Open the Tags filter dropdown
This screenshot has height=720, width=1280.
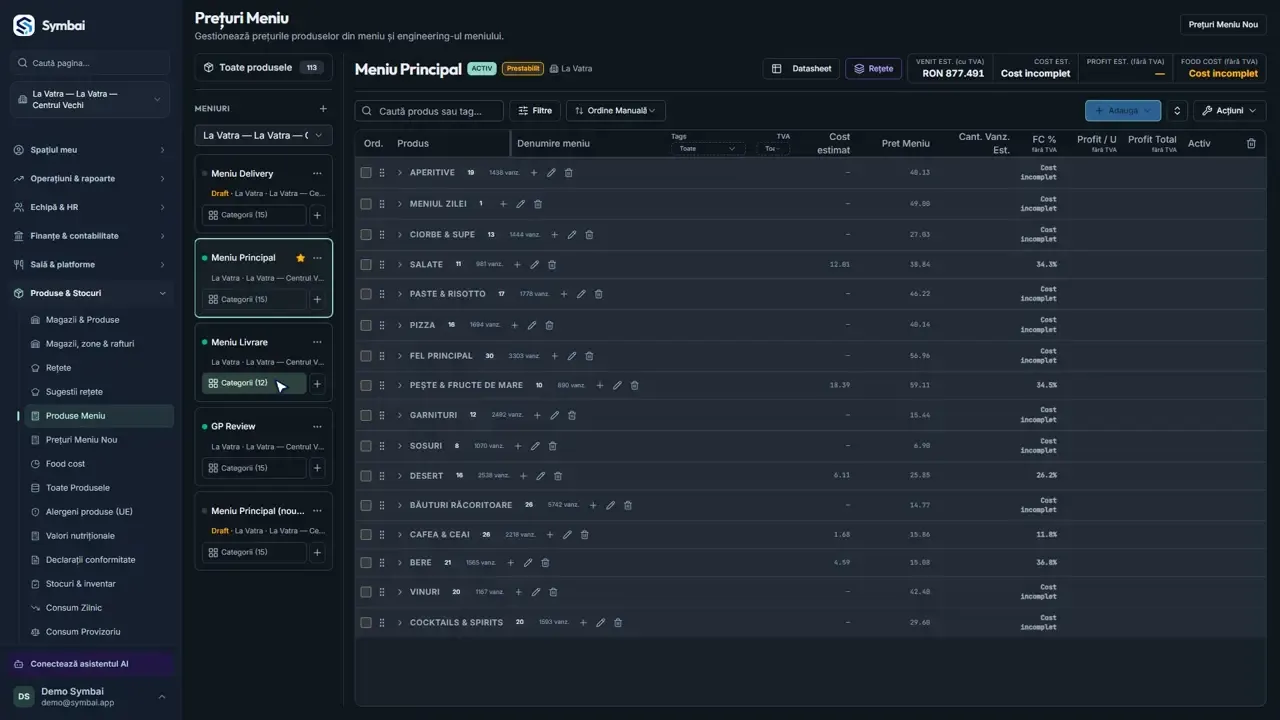click(707, 149)
